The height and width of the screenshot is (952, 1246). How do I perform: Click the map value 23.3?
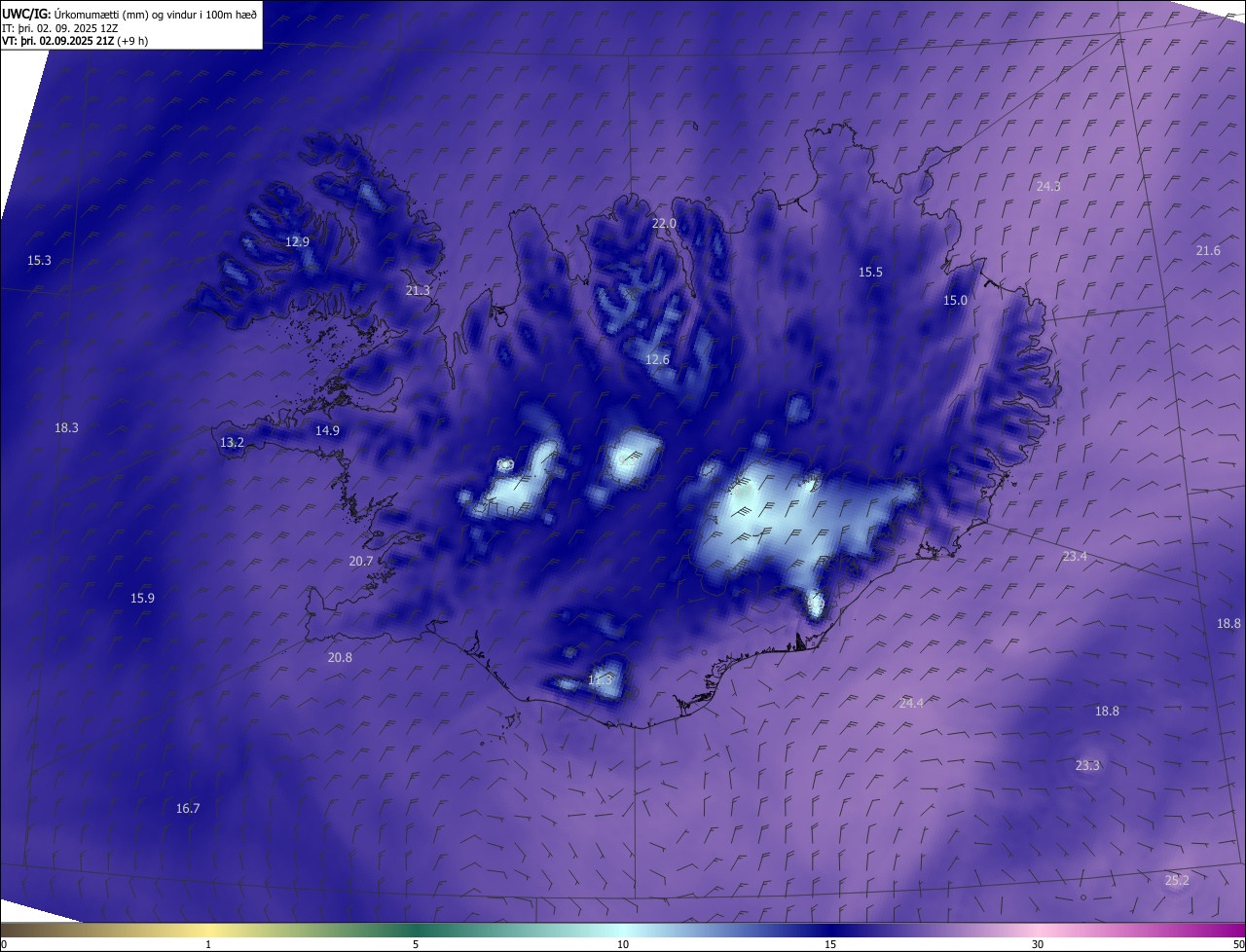tap(1087, 765)
